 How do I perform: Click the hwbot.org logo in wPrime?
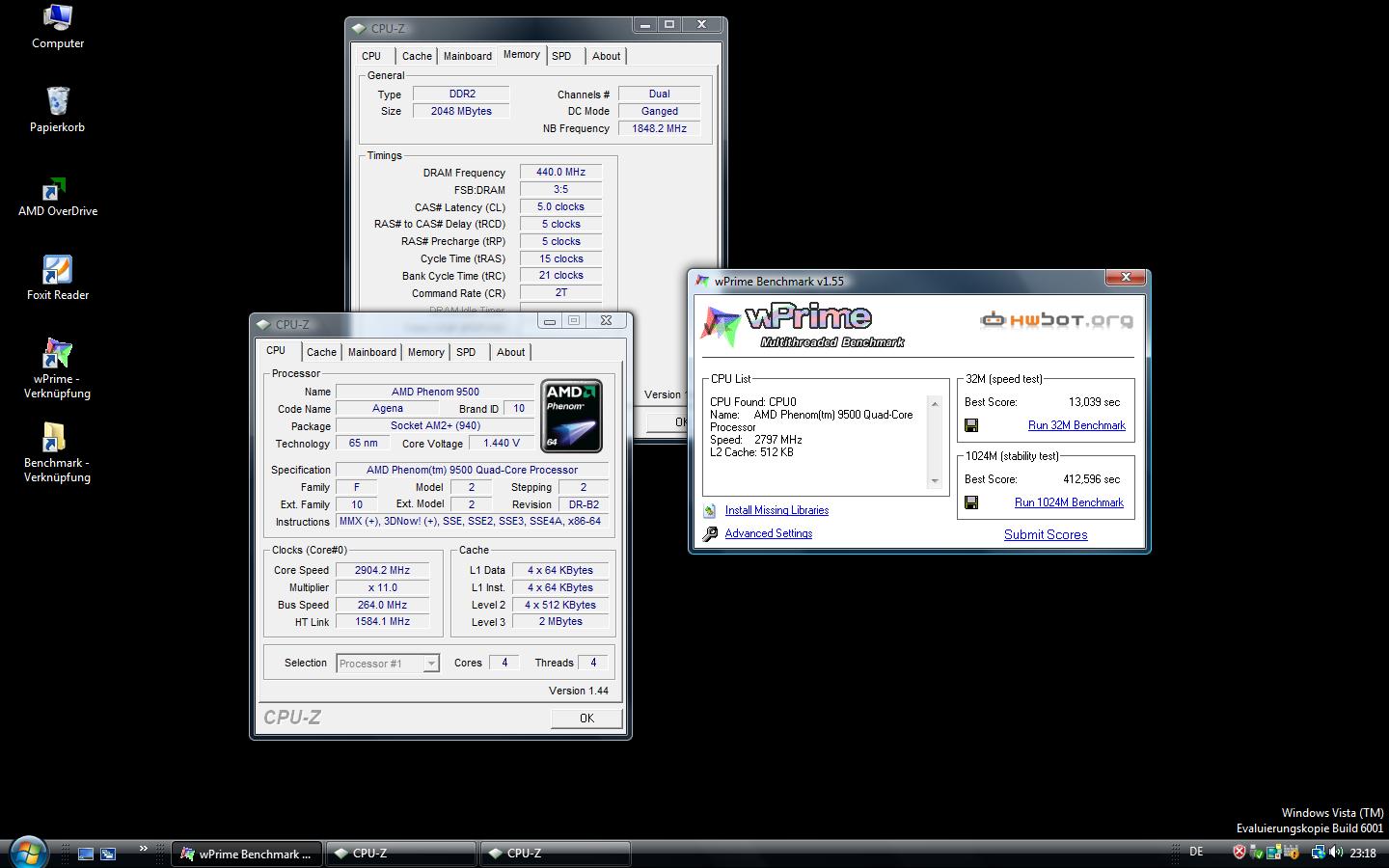click(1057, 320)
